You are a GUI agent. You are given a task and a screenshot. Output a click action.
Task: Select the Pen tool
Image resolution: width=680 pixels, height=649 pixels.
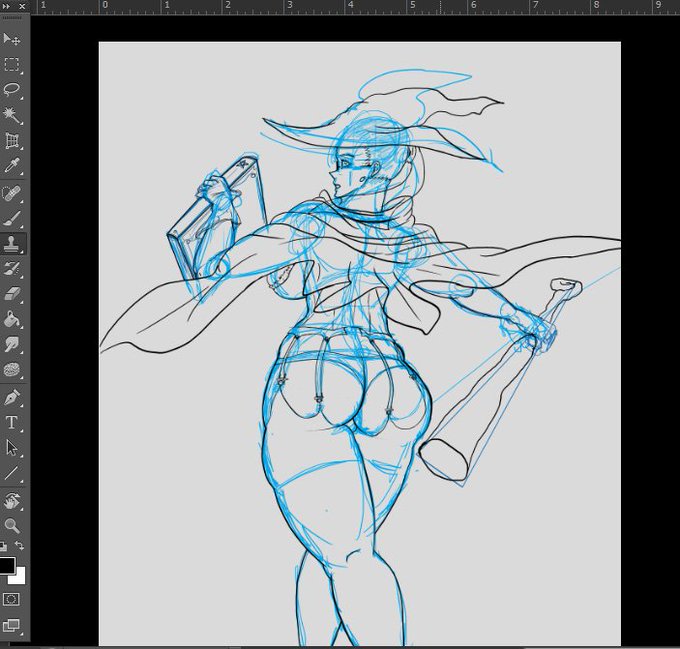tap(12, 397)
